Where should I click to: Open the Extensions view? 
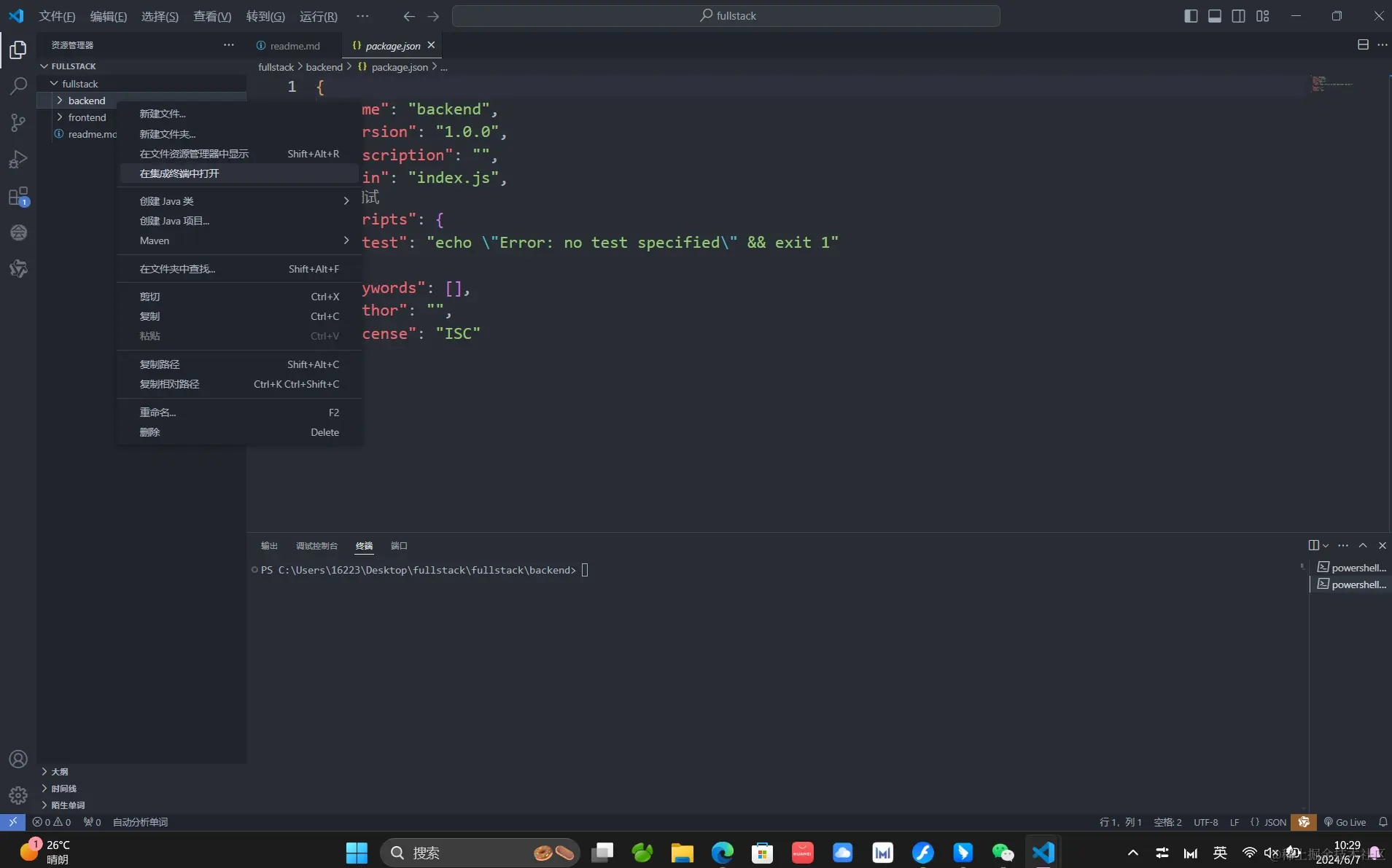pos(18,196)
